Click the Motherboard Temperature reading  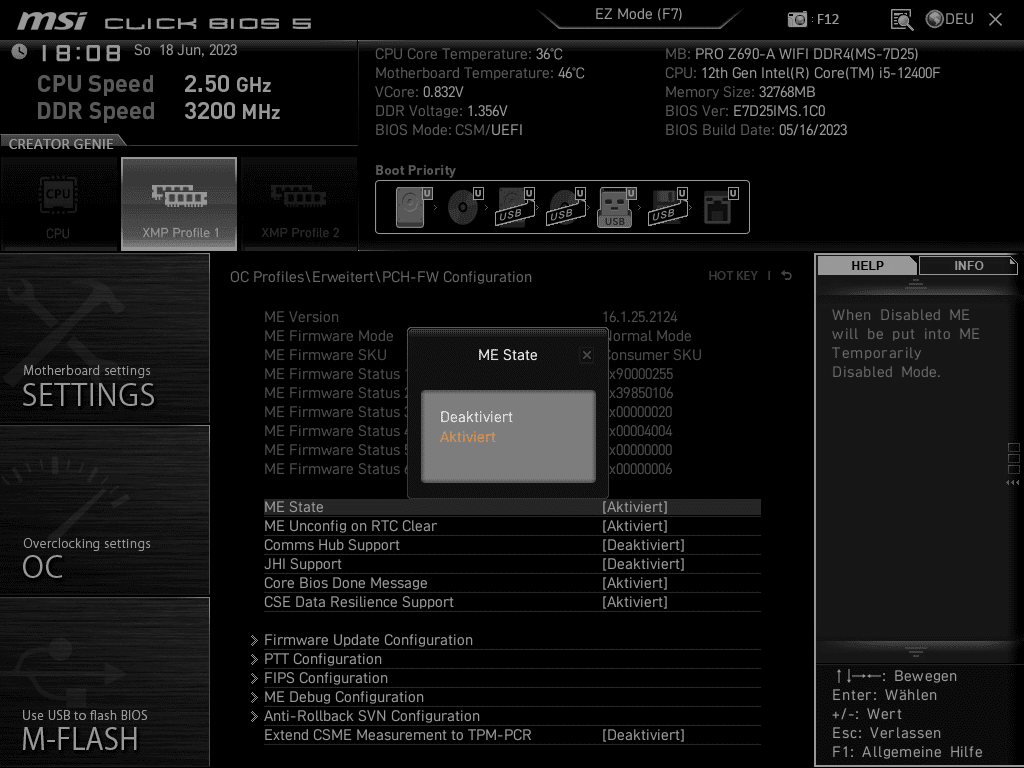point(479,73)
